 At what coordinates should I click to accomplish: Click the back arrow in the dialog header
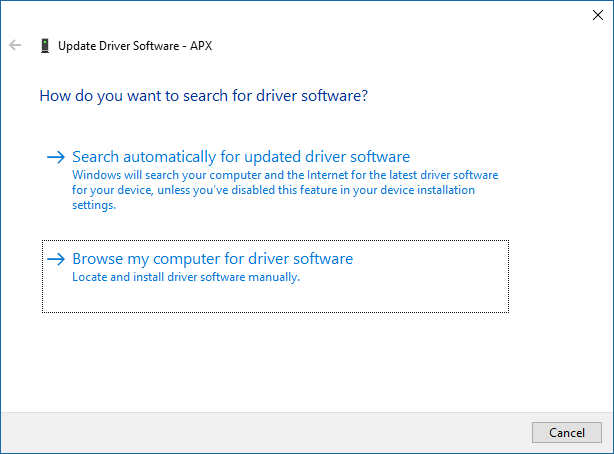point(15,45)
